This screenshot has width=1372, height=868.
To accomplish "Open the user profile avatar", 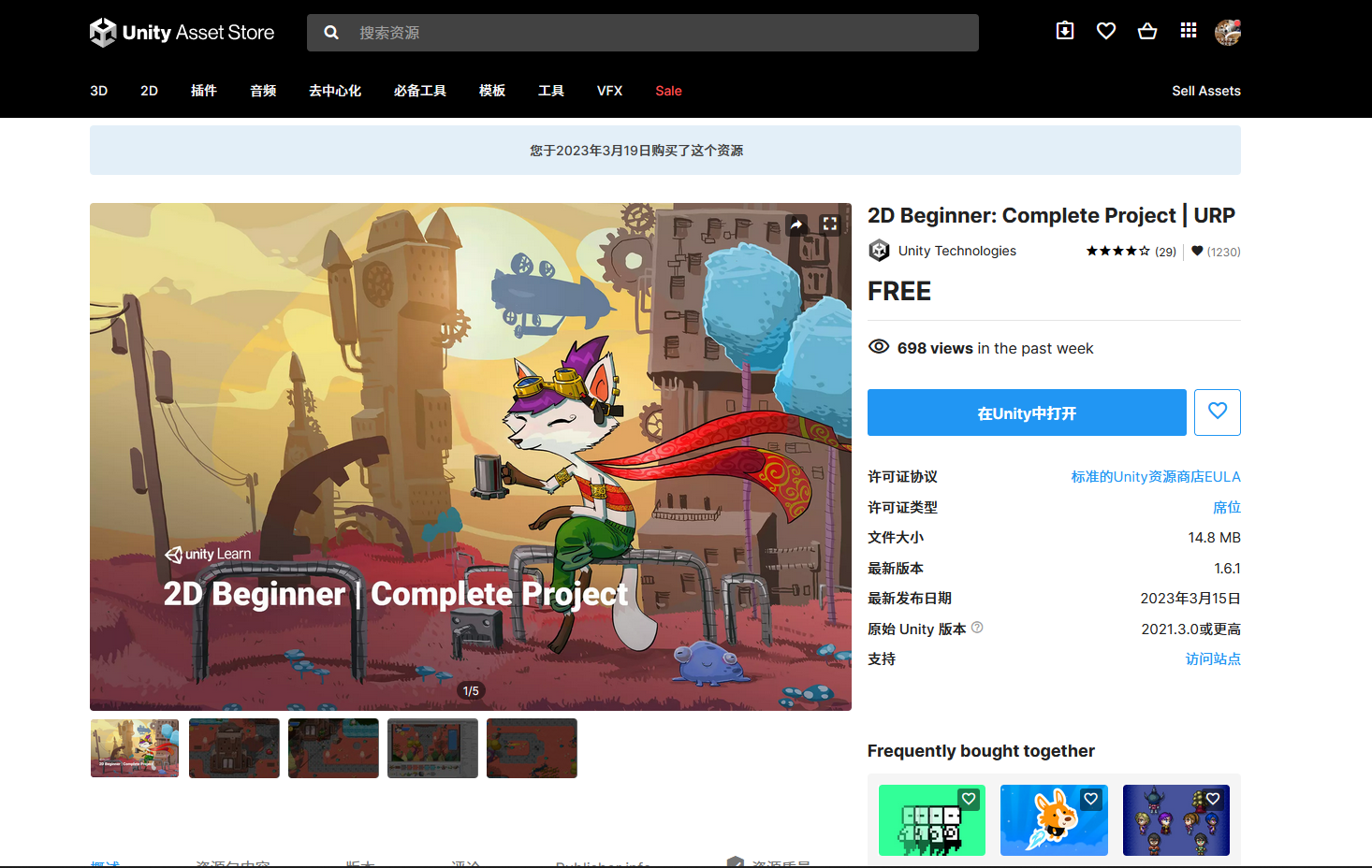I will 1228,32.
